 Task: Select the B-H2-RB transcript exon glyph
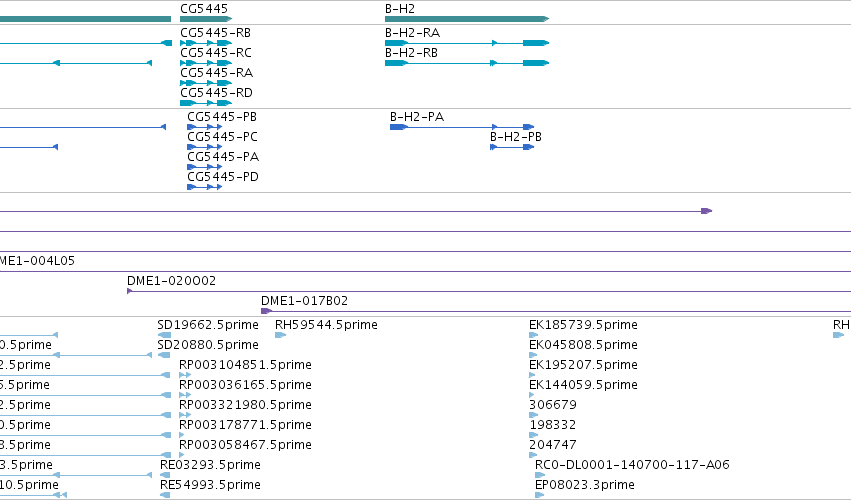point(467,63)
